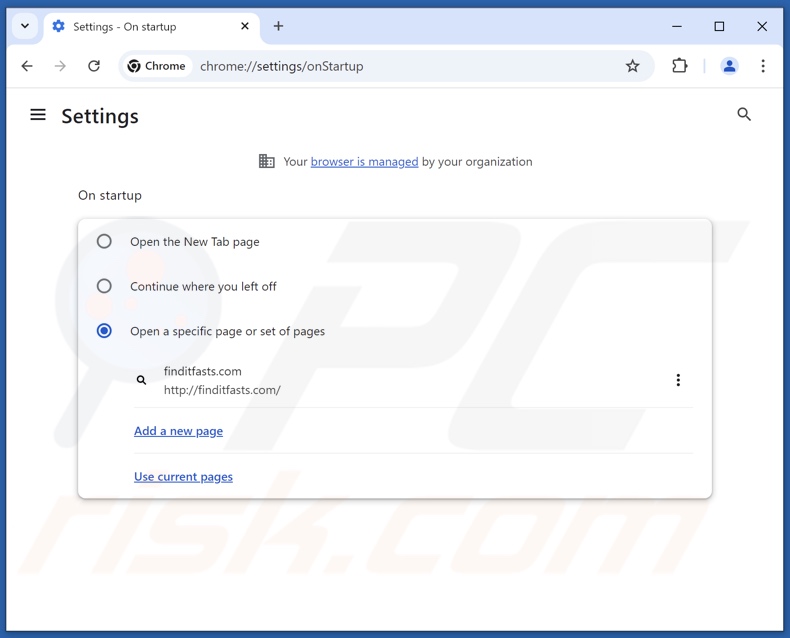Viewport: 790px width, 638px height.
Task: Select the 'Settings - On startup' tab
Action: pos(152,27)
